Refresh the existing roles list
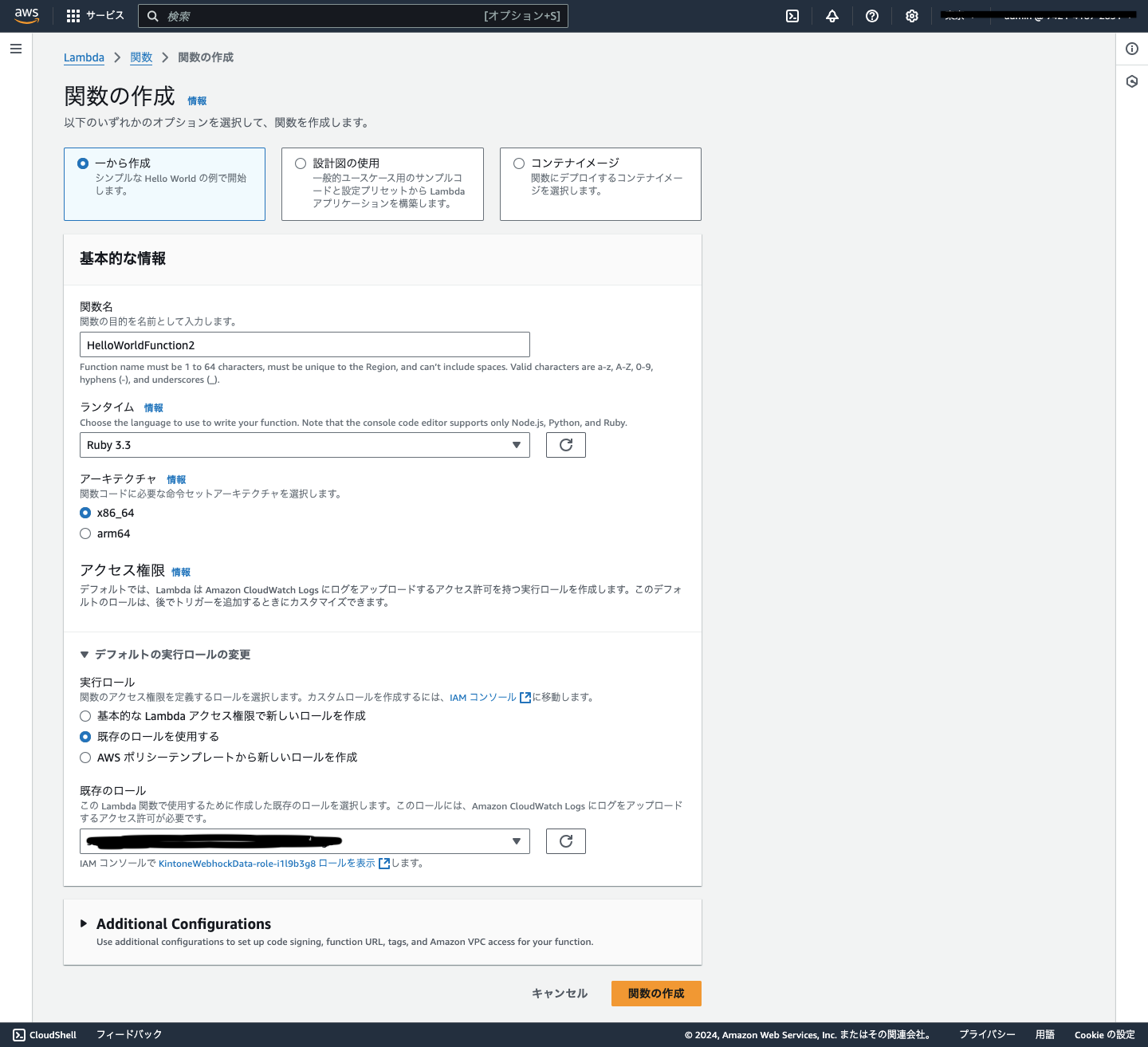This screenshot has width=1148, height=1047. pos(566,841)
